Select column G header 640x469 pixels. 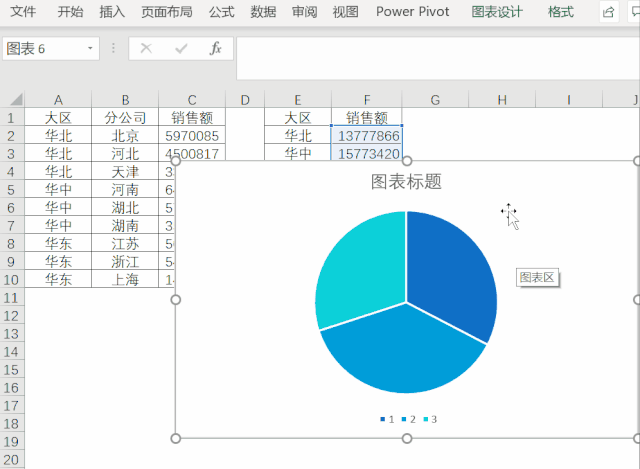click(x=435, y=100)
